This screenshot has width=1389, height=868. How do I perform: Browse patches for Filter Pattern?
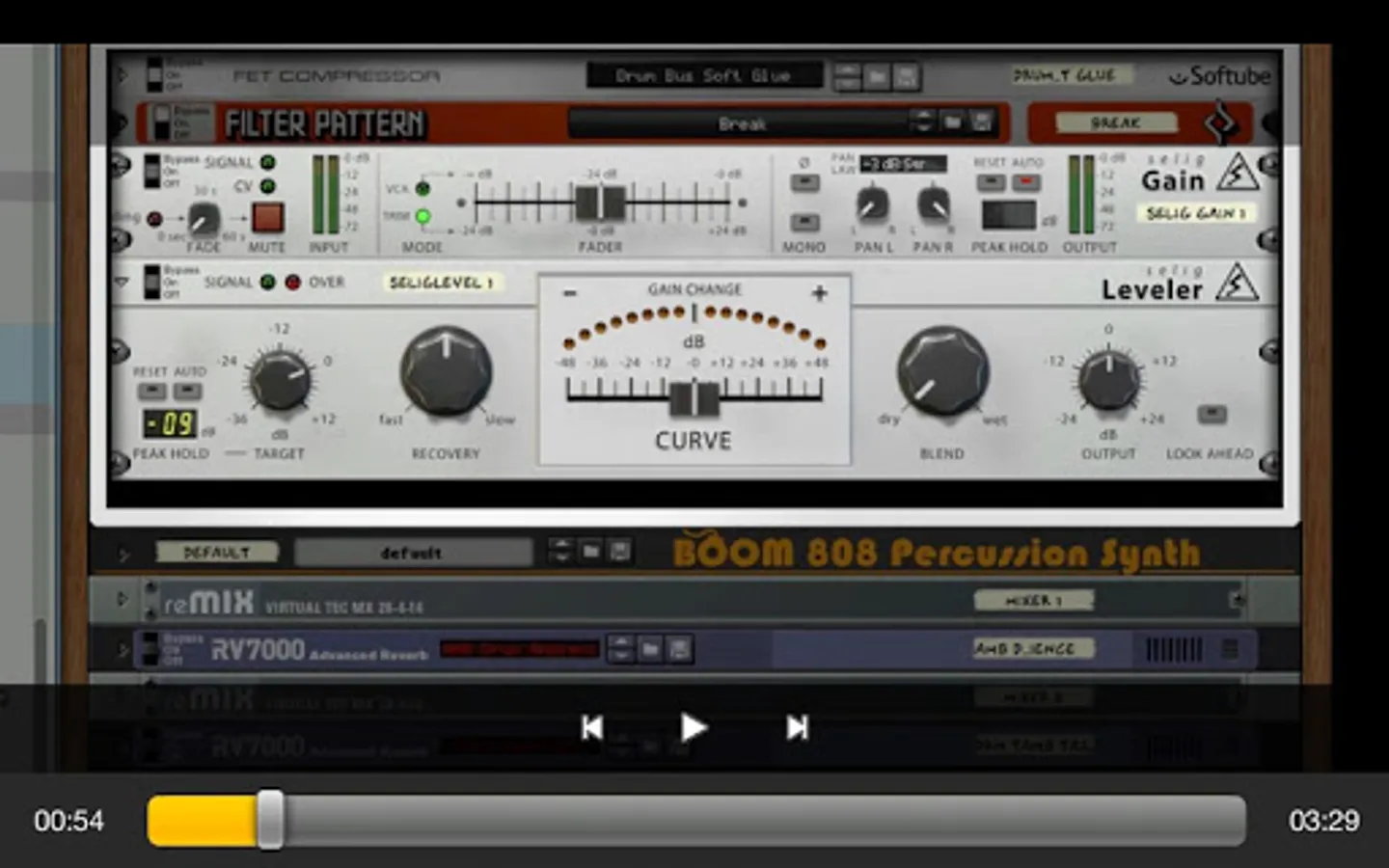[953, 122]
